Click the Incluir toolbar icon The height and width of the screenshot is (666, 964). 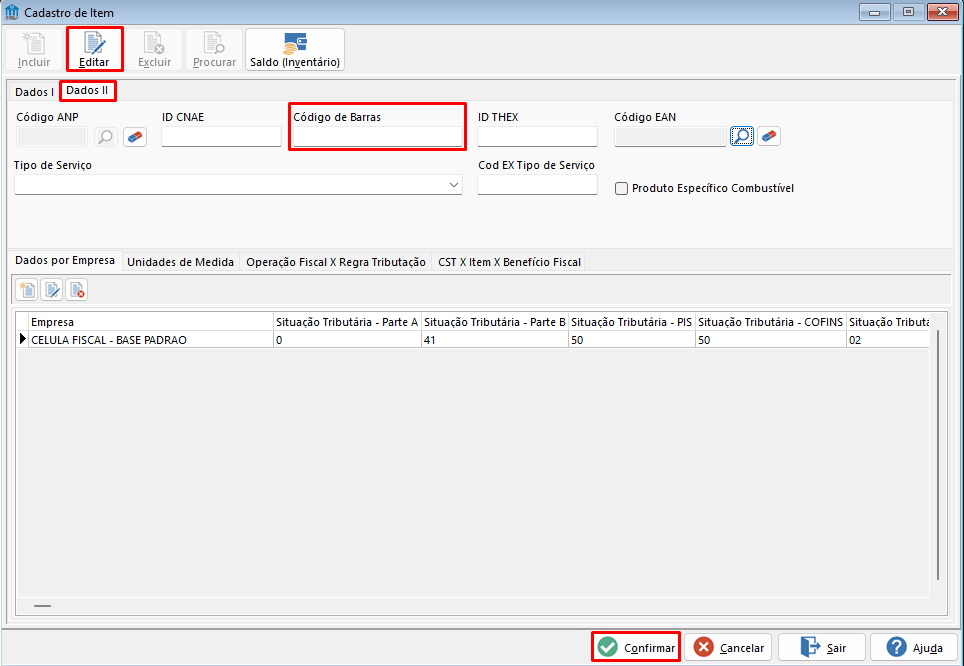tap(34, 49)
